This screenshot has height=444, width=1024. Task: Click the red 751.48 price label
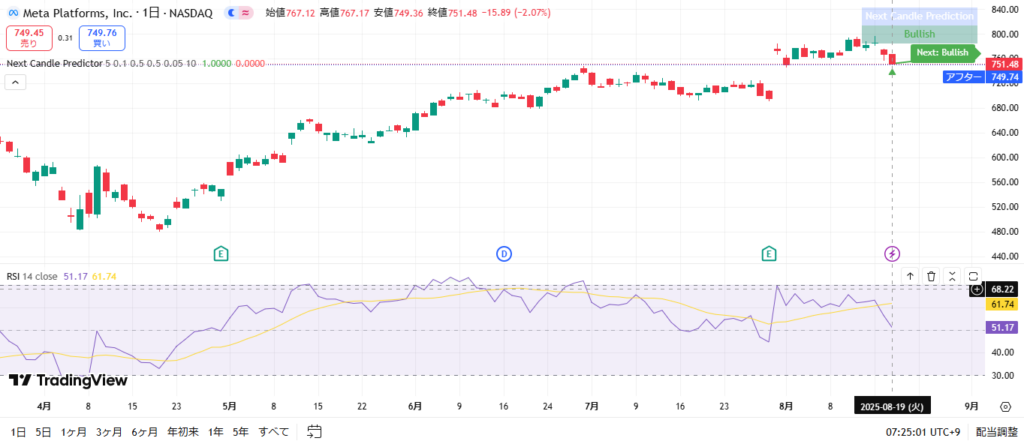[x=1005, y=64]
